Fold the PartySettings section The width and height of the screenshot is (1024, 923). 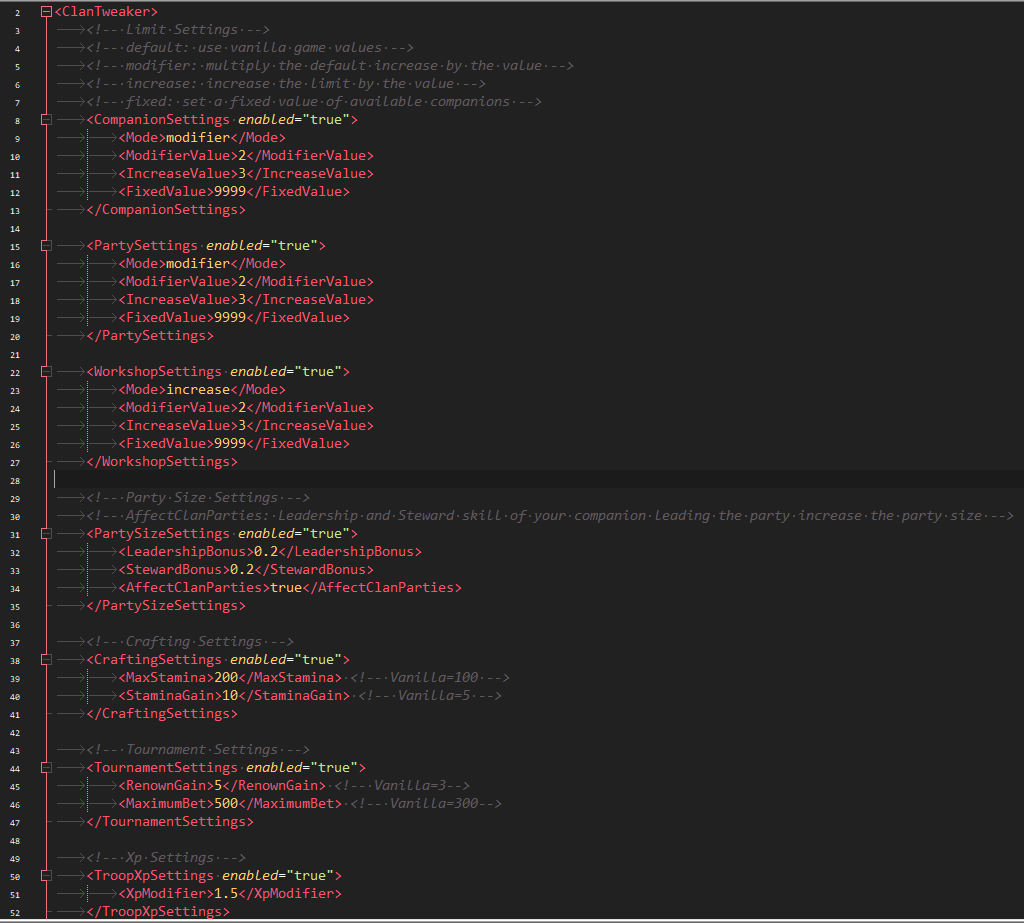click(46, 246)
